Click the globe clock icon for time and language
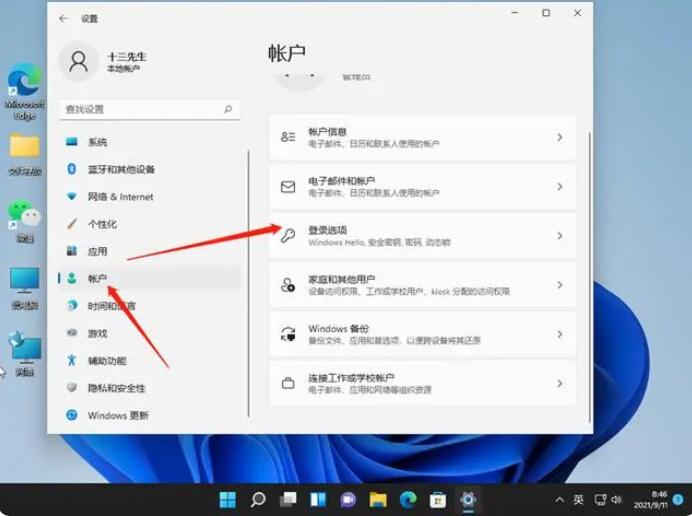This screenshot has height=516, width=692. pyautogui.click(x=71, y=305)
